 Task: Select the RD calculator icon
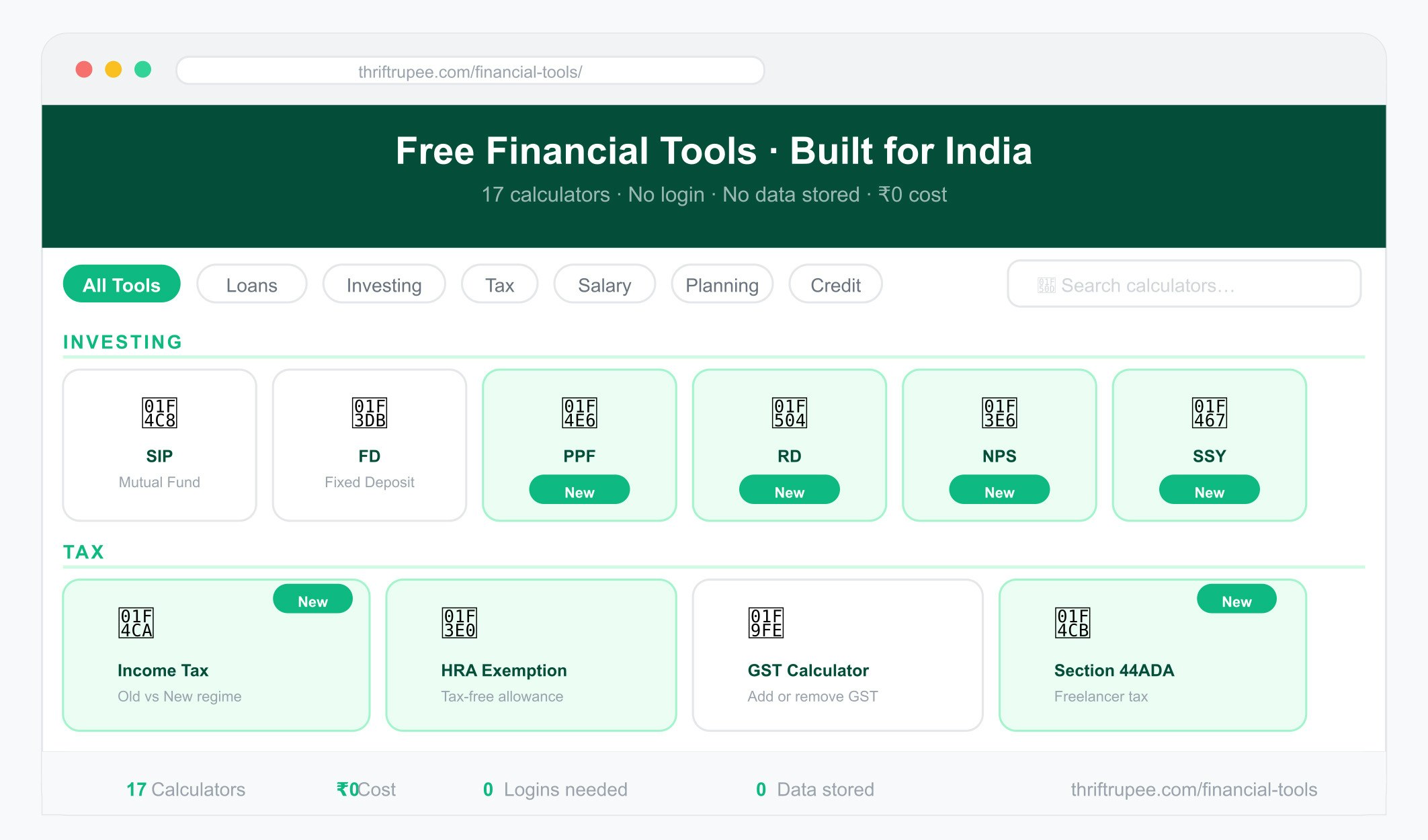(789, 413)
